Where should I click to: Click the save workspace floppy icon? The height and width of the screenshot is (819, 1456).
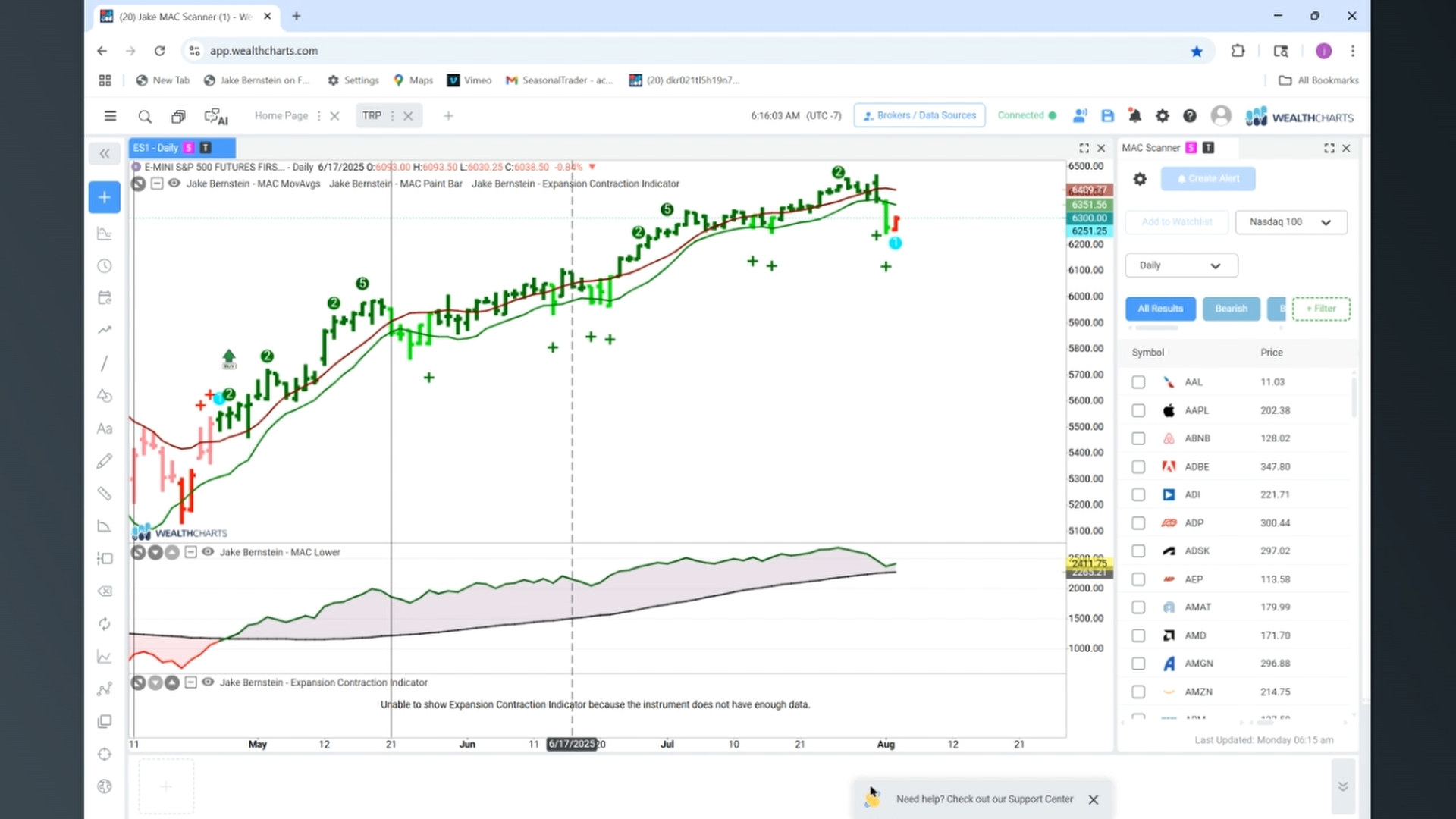coord(1107,115)
